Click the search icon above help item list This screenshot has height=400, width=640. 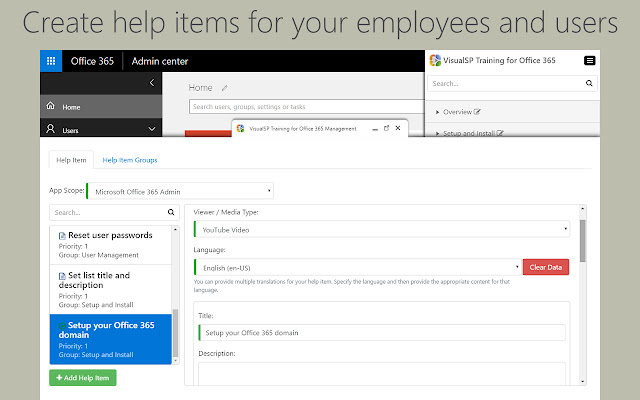171,212
